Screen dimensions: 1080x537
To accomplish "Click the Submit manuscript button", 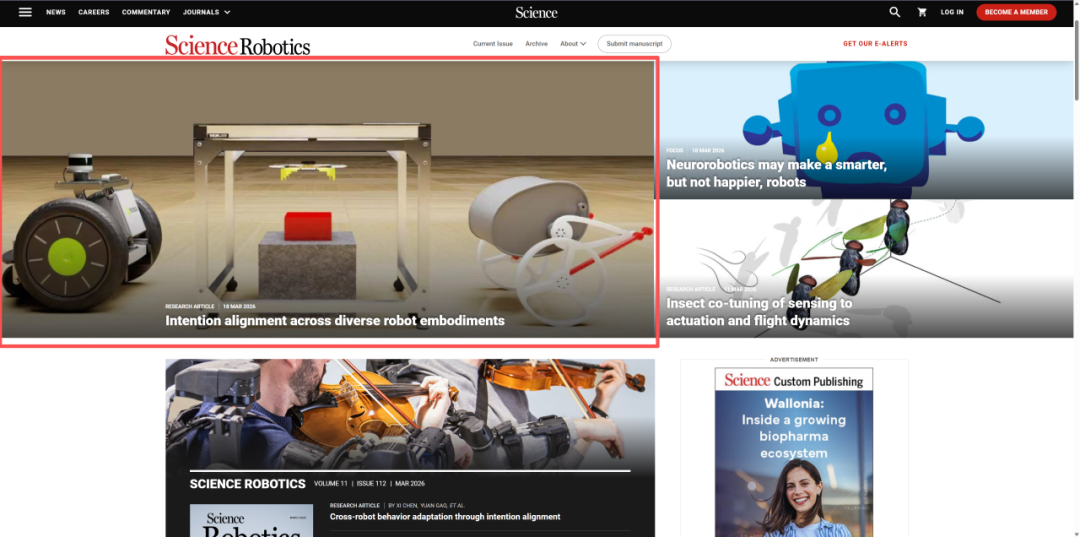I will [634, 44].
